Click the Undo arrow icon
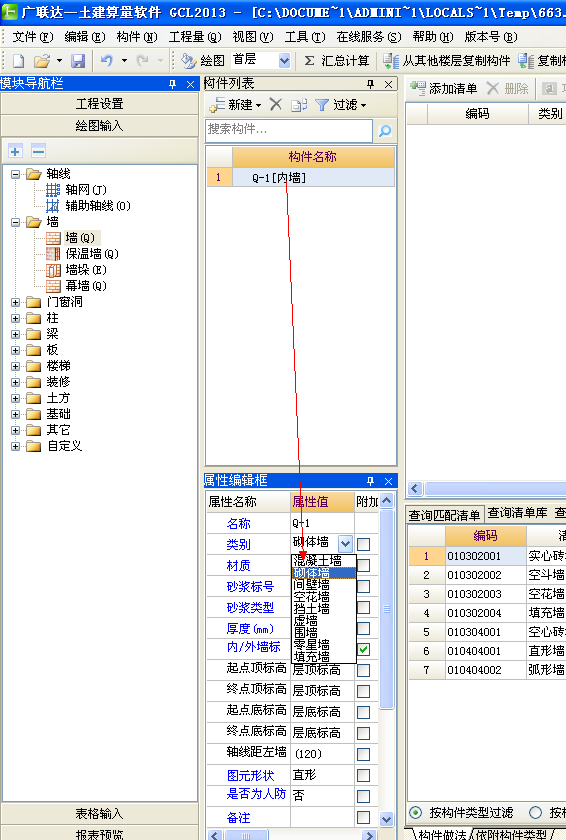Image resolution: width=566 pixels, height=840 pixels. click(107, 61)
